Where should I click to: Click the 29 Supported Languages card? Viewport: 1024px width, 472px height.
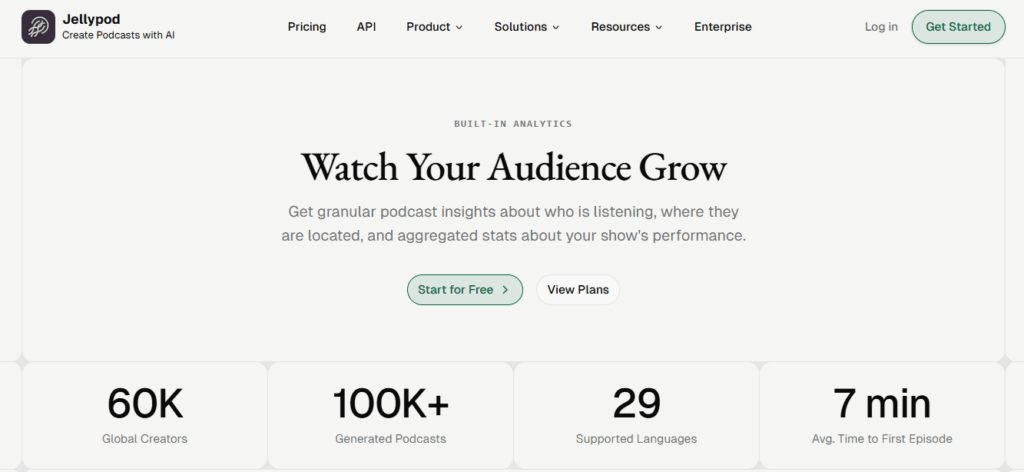click(636, 415)
